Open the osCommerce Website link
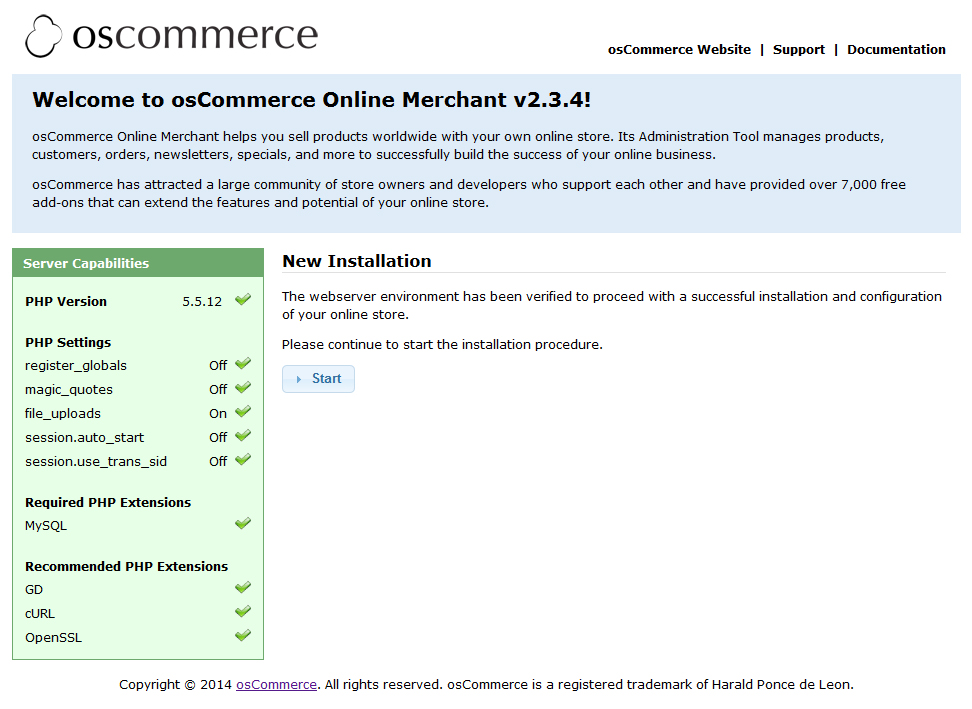 point(679,50)
